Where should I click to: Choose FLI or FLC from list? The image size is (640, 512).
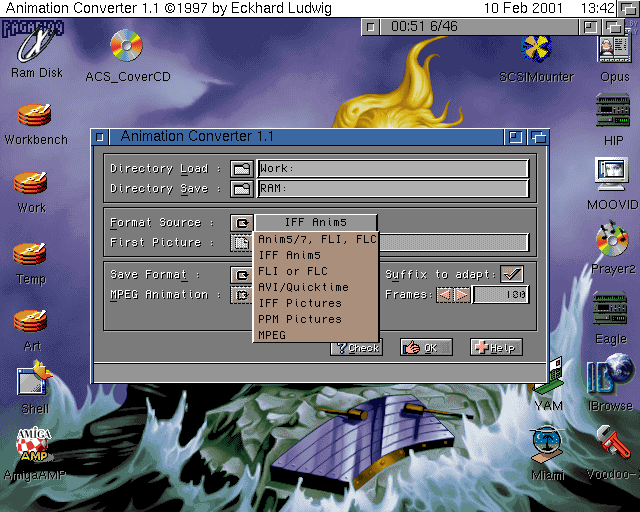[x=317, y=271]
